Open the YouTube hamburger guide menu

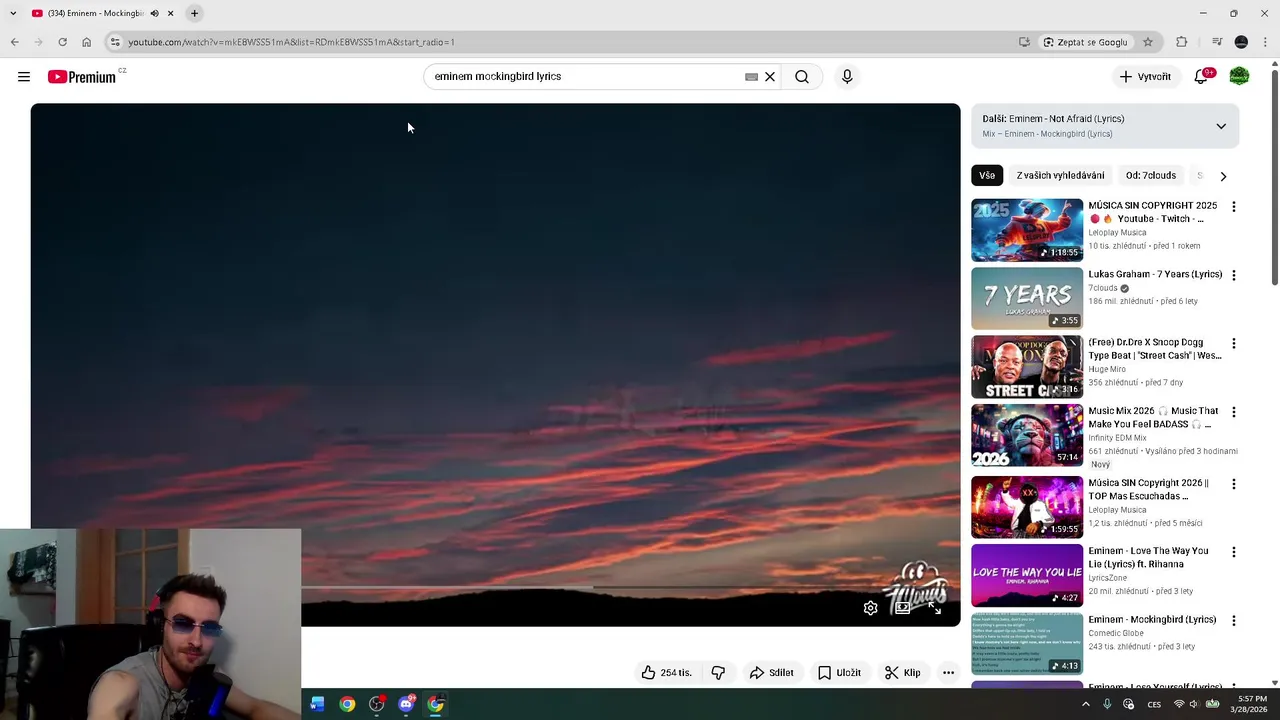point(24,77)
